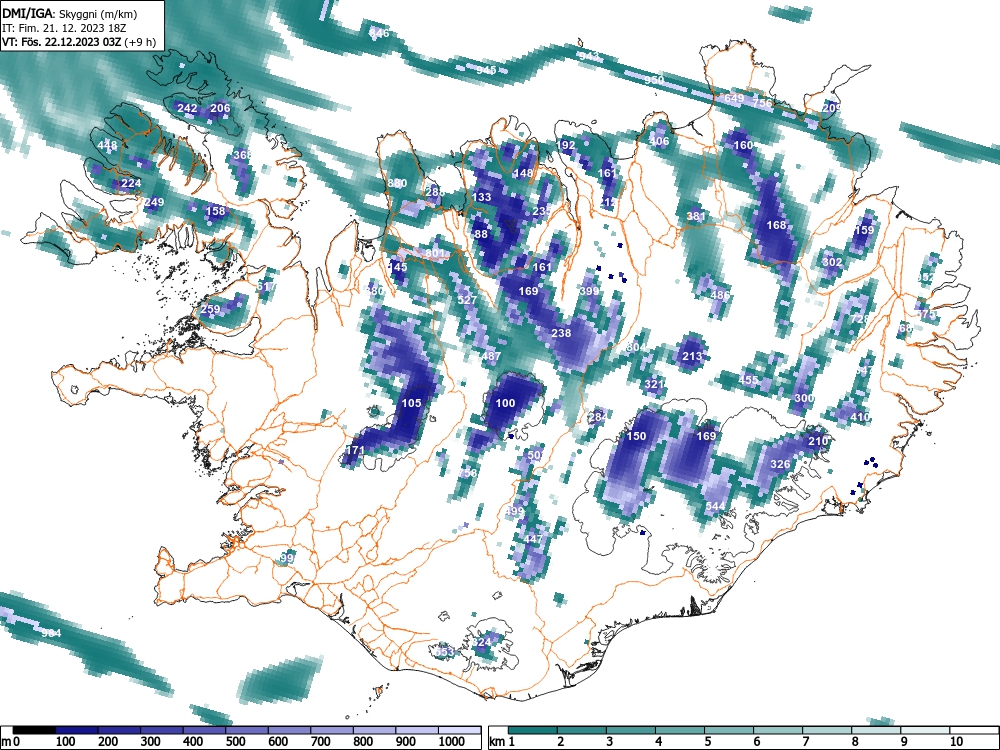Click the offshore value 945 in the north
The image size is (1000, 750).
486,70
